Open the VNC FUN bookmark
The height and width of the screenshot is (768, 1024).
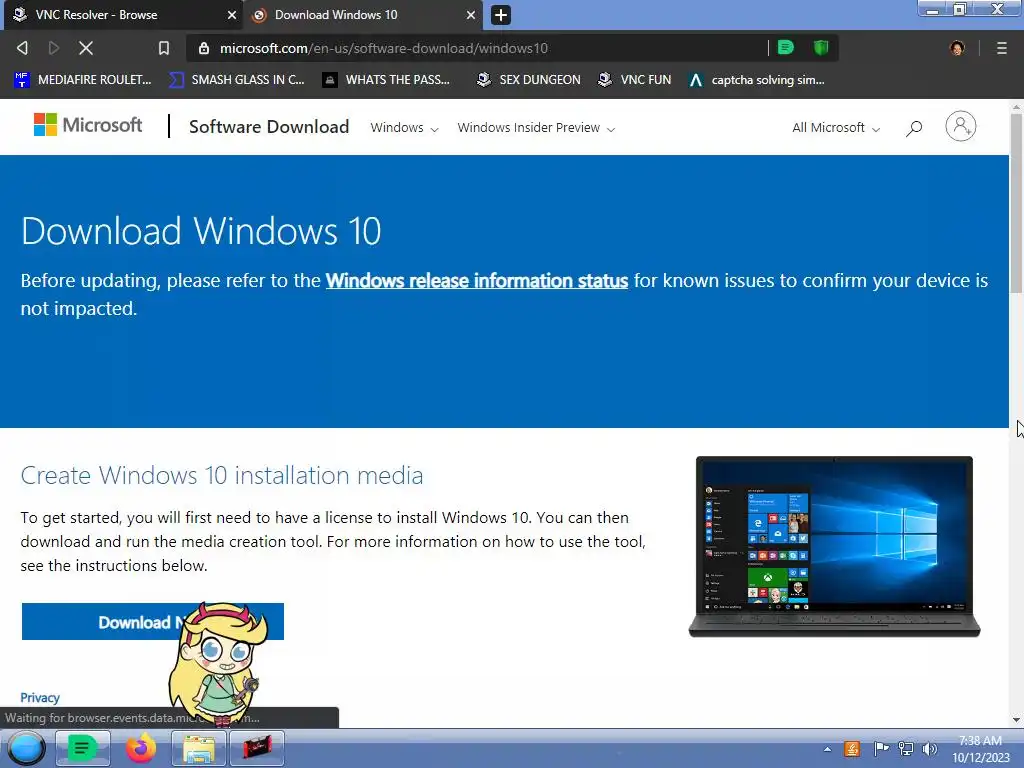[x=634, y=80]
